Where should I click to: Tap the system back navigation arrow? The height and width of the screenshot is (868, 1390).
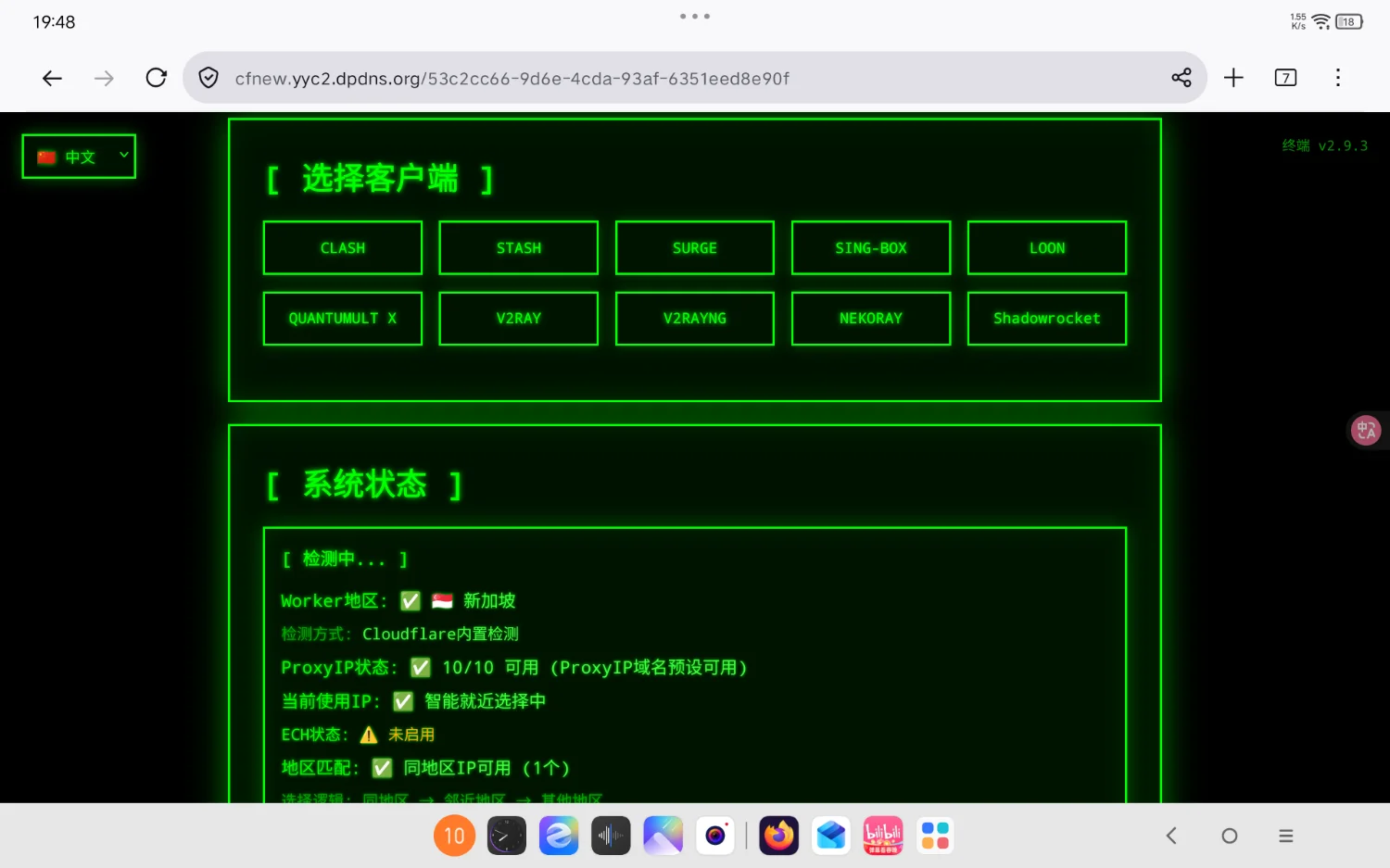pyautogui.click(x=1171, y=836)
